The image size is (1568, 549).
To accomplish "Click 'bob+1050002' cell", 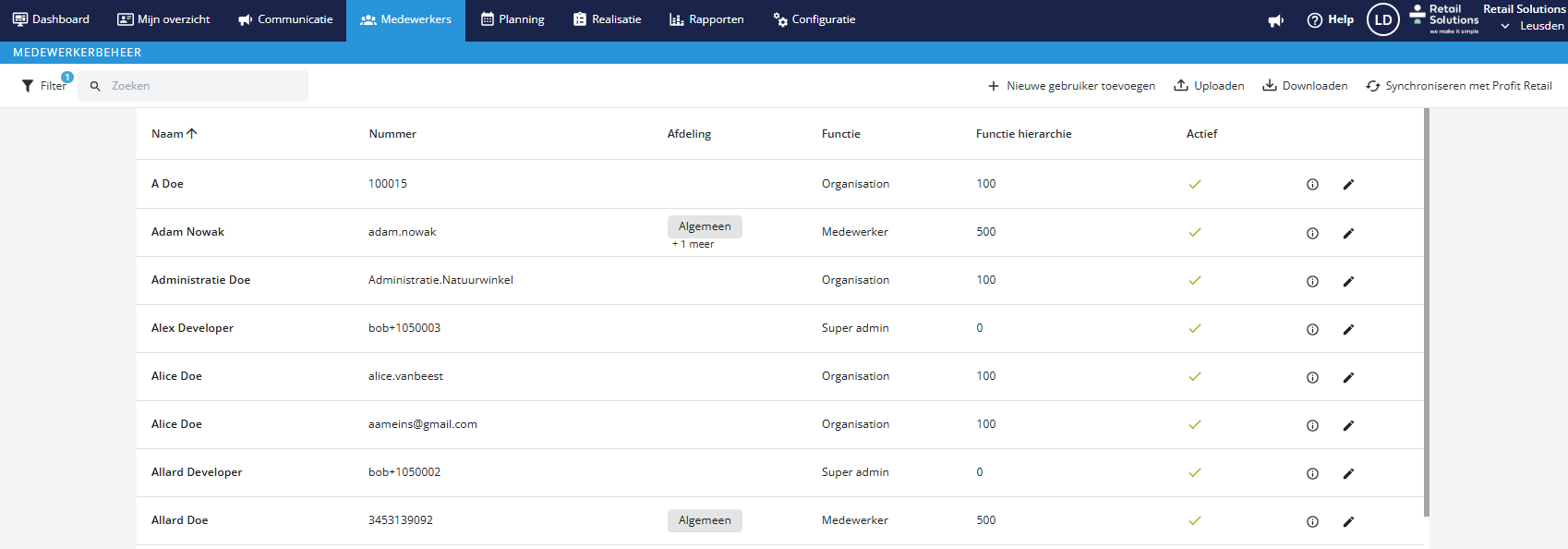I will click(x=404, y=472).
